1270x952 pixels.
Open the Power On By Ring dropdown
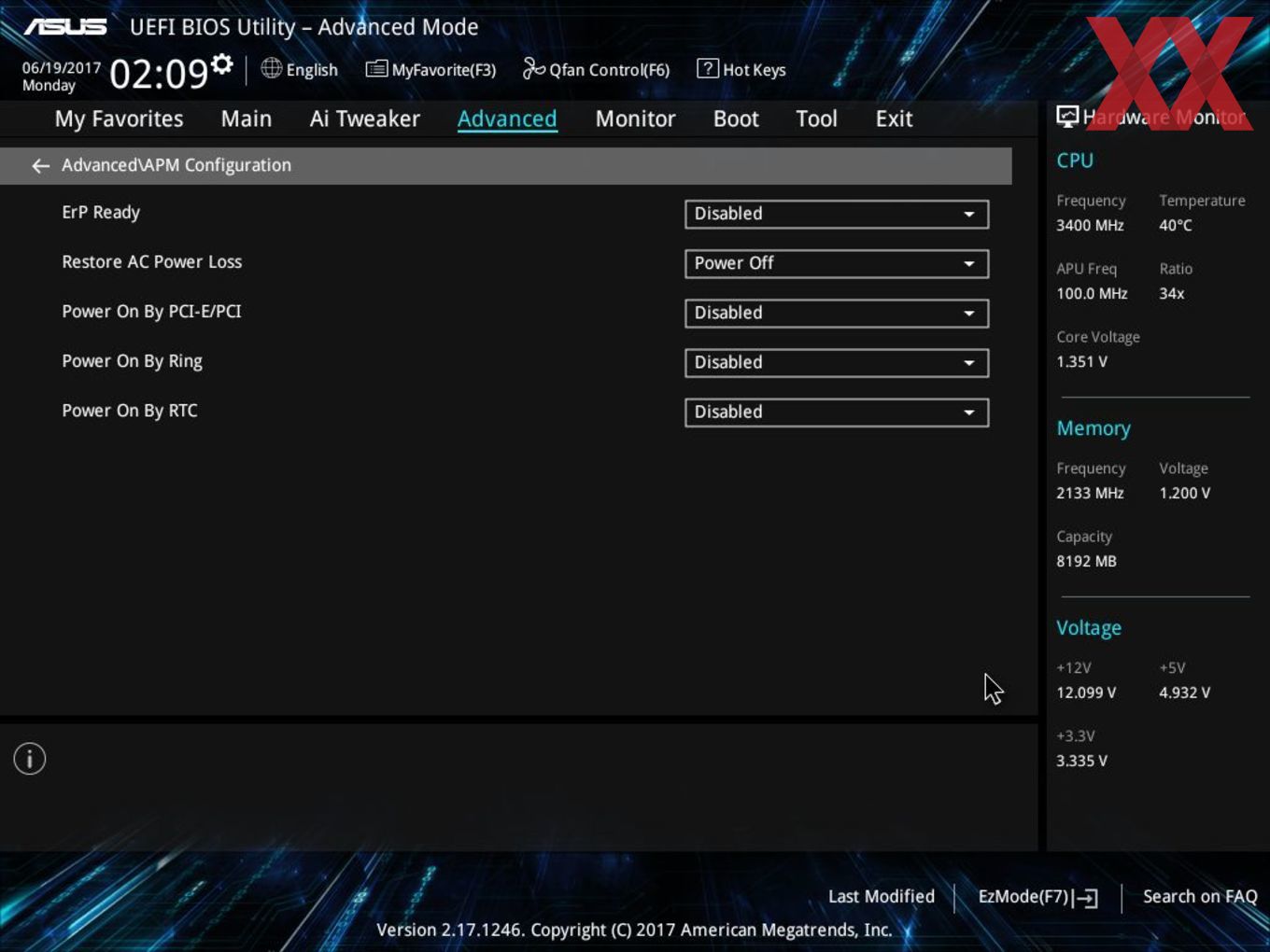pyautogui.click(x=837, y=362)
